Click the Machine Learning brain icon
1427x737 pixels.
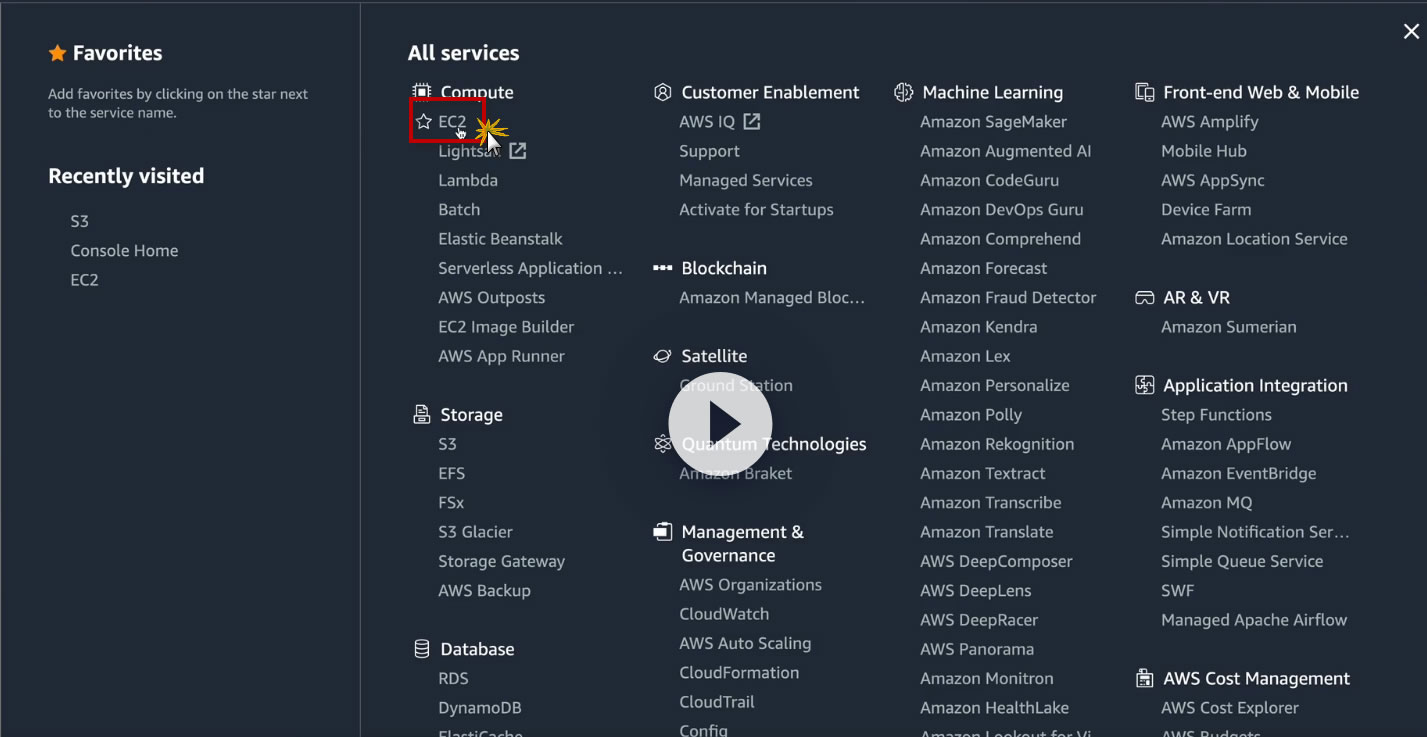[904, 92]
